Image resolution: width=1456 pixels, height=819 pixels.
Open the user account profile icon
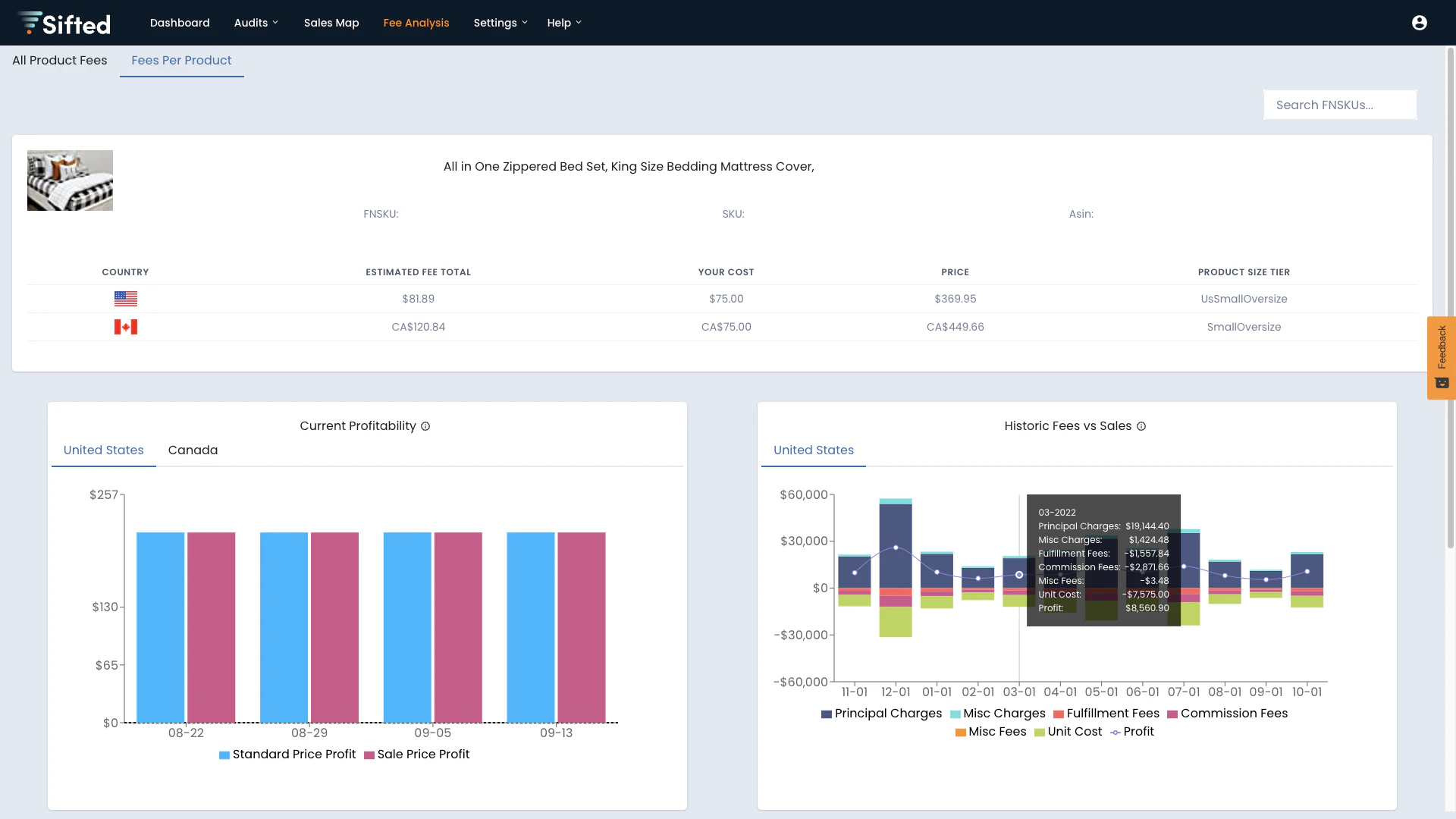click(x=1419, y=23)
